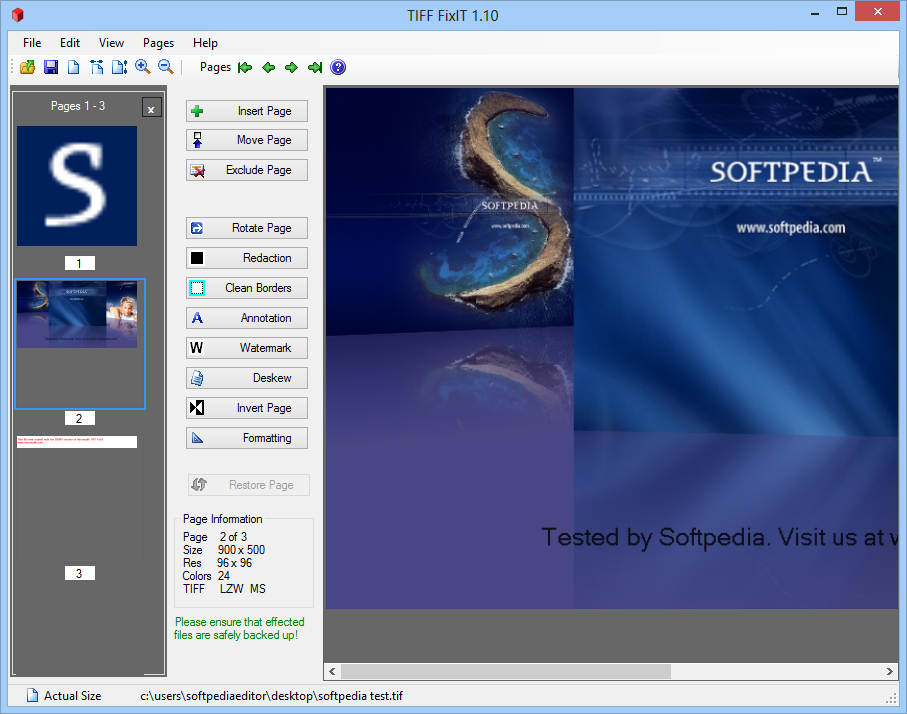Click the TIFF FixIT red app icon
The width and height of the screenshot is (907, 714).
[x=17, y=14]
